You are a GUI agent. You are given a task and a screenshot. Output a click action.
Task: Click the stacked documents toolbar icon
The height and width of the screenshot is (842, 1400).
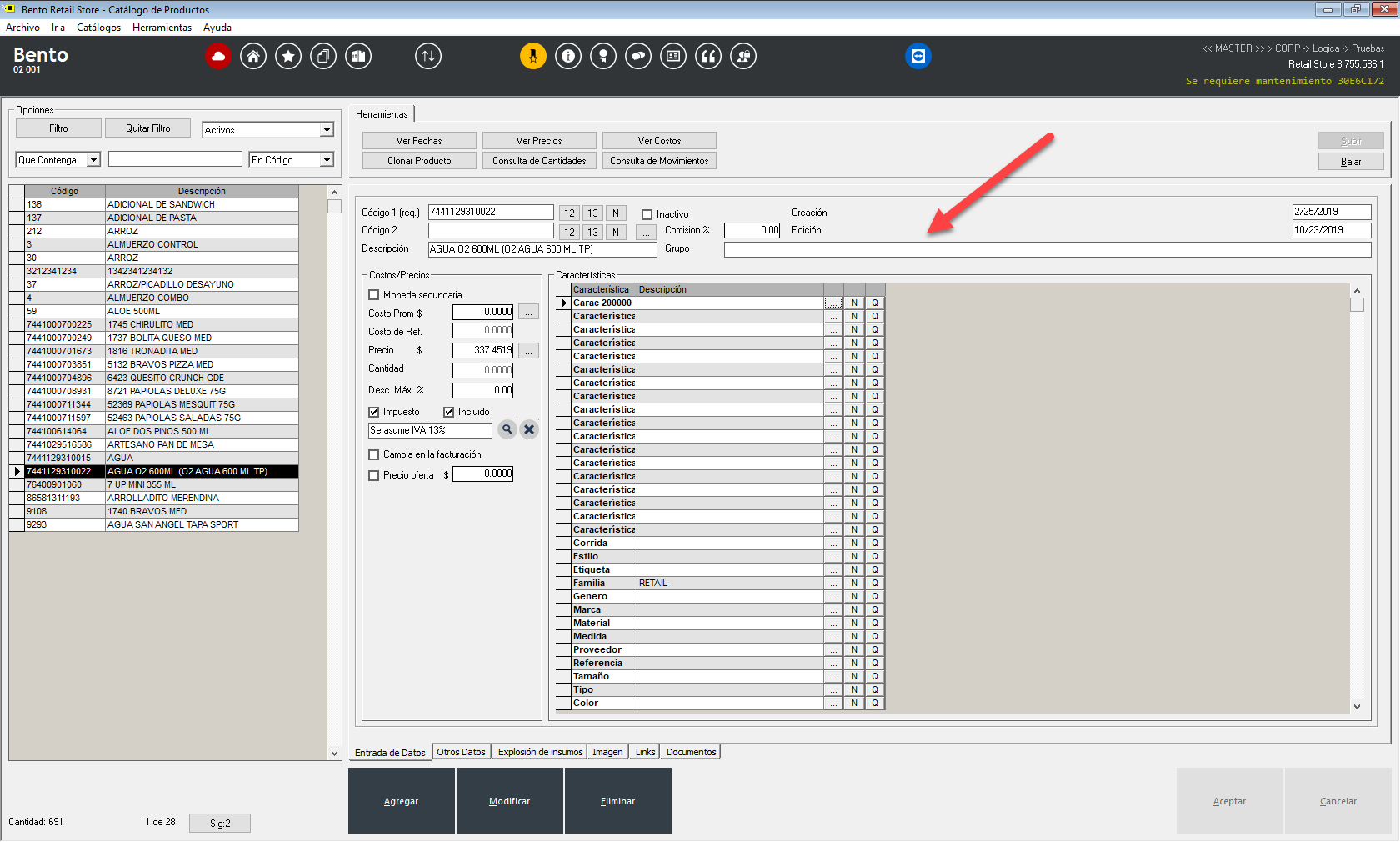323,56
